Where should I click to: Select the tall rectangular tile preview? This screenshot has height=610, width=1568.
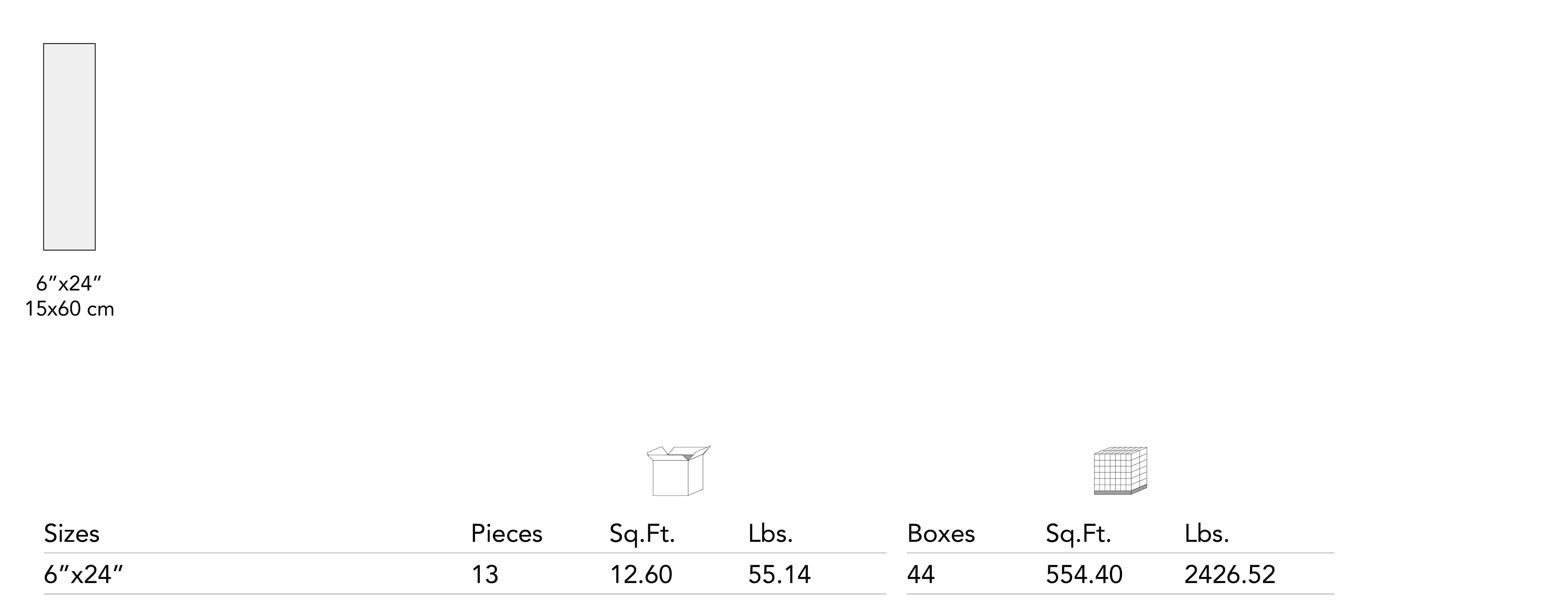69,147
